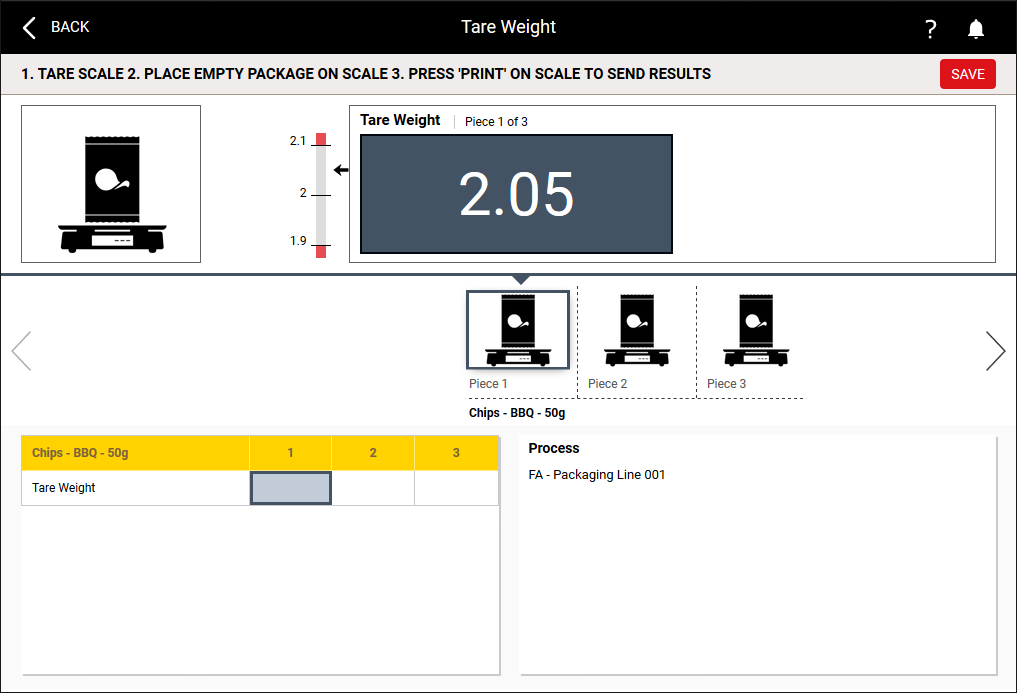1017x693 pixels.
Task: Click the 'Tare Weight' row label
Action: (x=64, y=488)
